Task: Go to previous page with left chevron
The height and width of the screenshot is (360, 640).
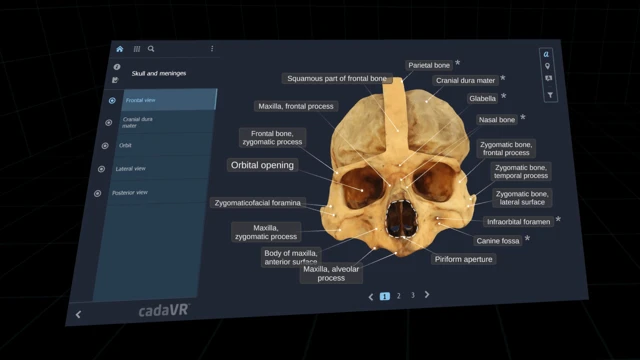Action: point(371,297)
